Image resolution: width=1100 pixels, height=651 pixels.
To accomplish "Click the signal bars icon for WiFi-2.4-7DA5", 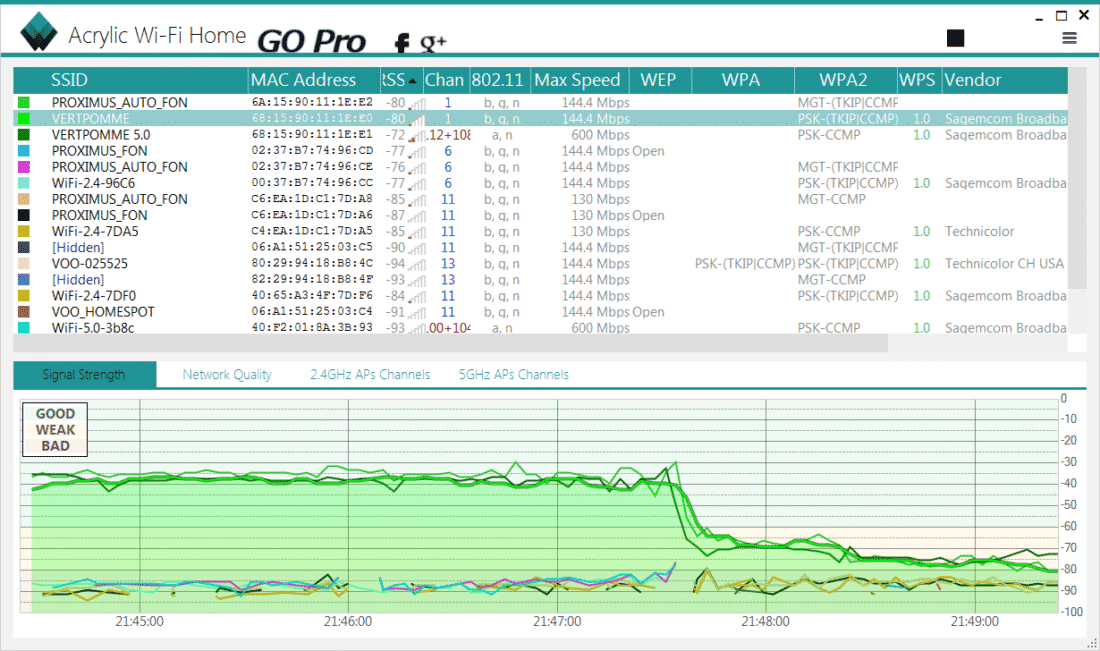I will tap(417, 232).
